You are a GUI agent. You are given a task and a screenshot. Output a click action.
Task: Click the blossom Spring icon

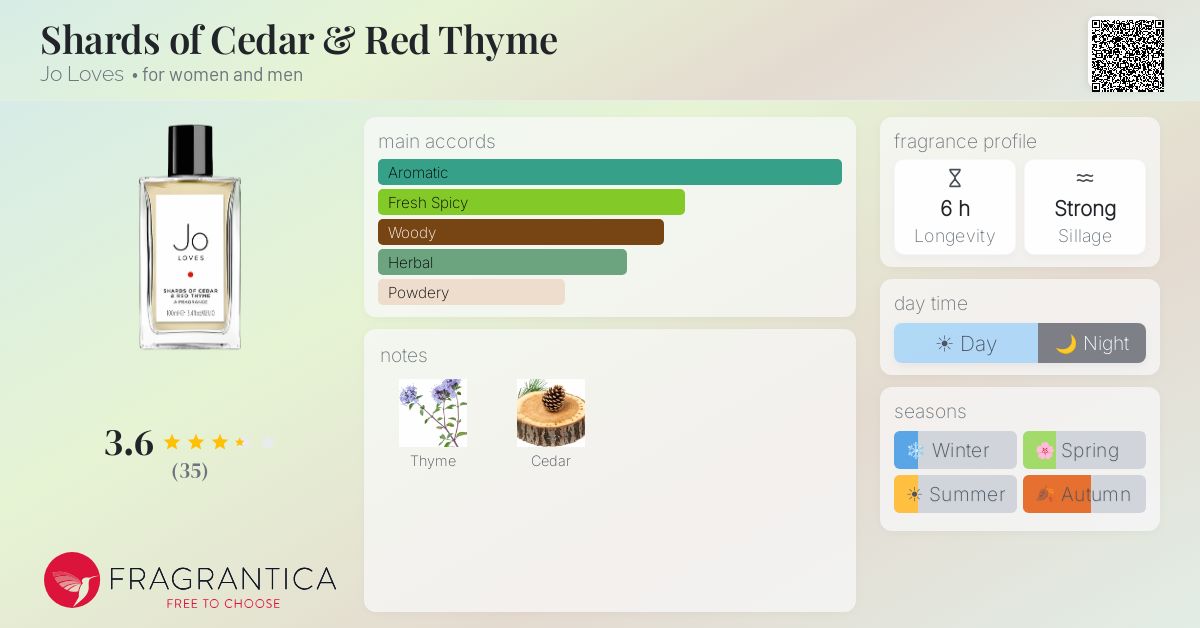(1045, 450)
